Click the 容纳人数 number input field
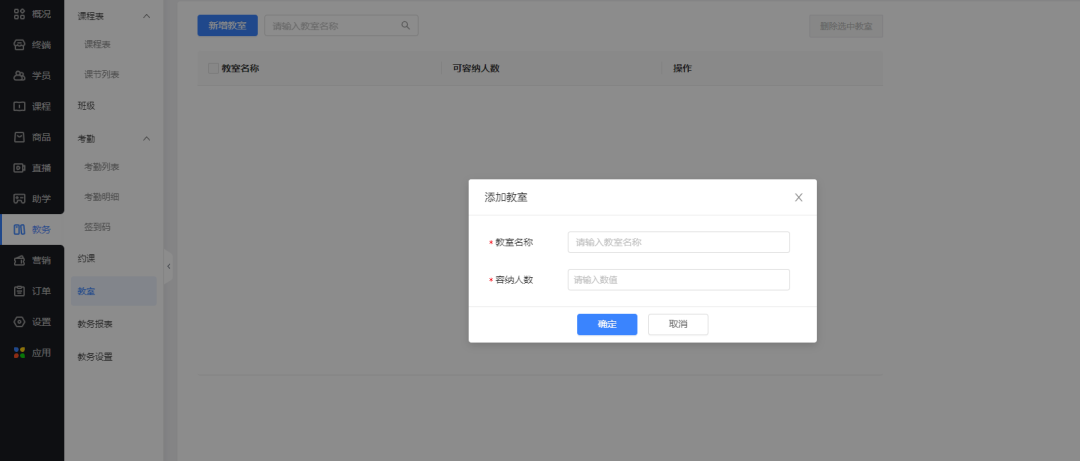The width and height of the screenshot is (1080, 461). (678, 280)
